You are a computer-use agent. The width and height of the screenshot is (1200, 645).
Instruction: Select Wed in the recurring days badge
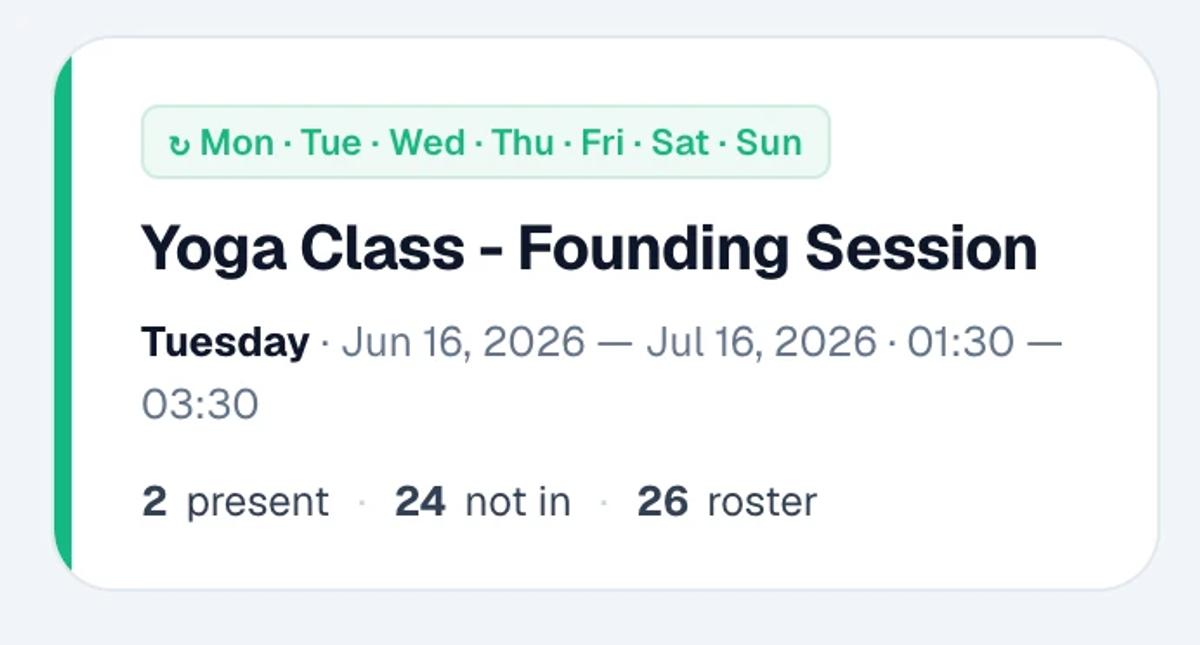(x=427, y=143)
